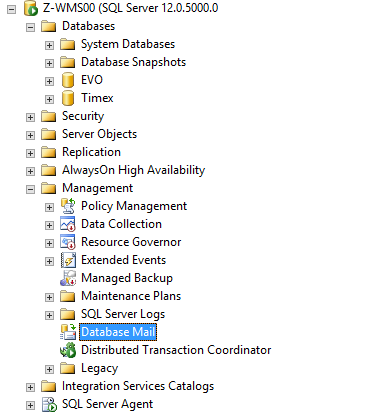Image resolution: width=391 pixels, height=417 pixels.
Task: Click the EVO database cylinder icon
Action: tap(68, 80)
